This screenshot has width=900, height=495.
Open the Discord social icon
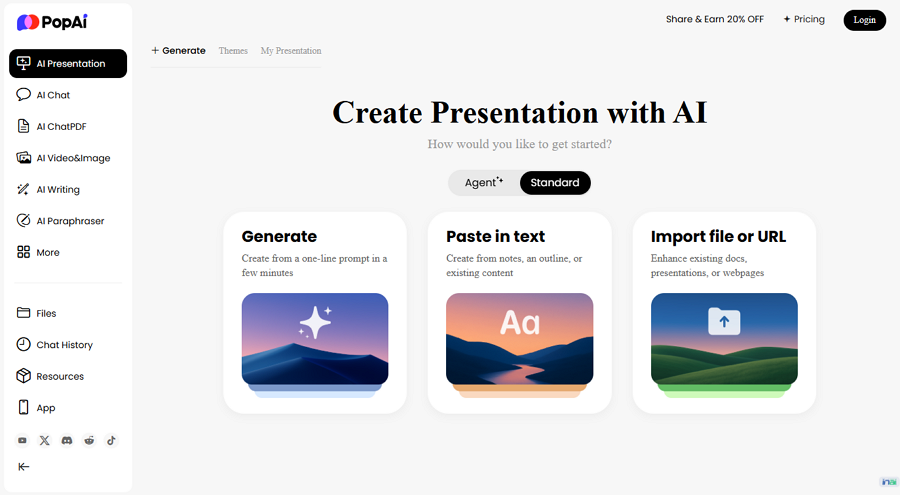(67, 440)
